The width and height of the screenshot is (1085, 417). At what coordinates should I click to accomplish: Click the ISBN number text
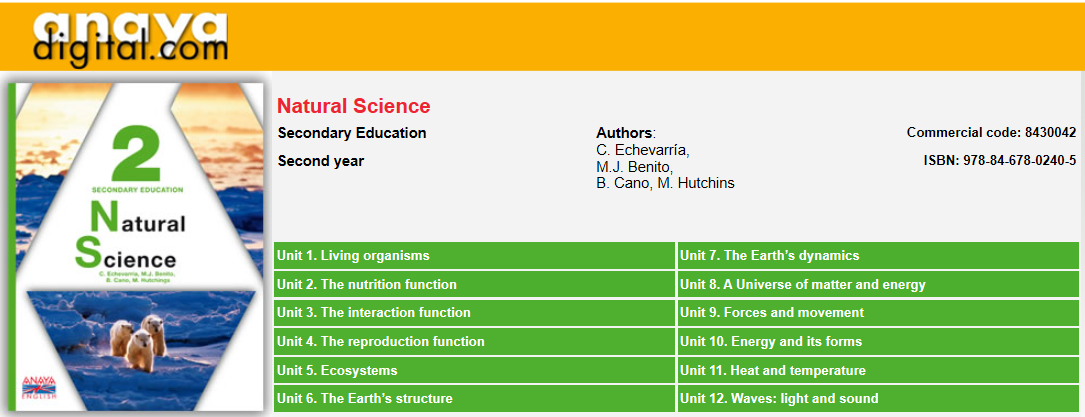click(x=1000, y=160)
